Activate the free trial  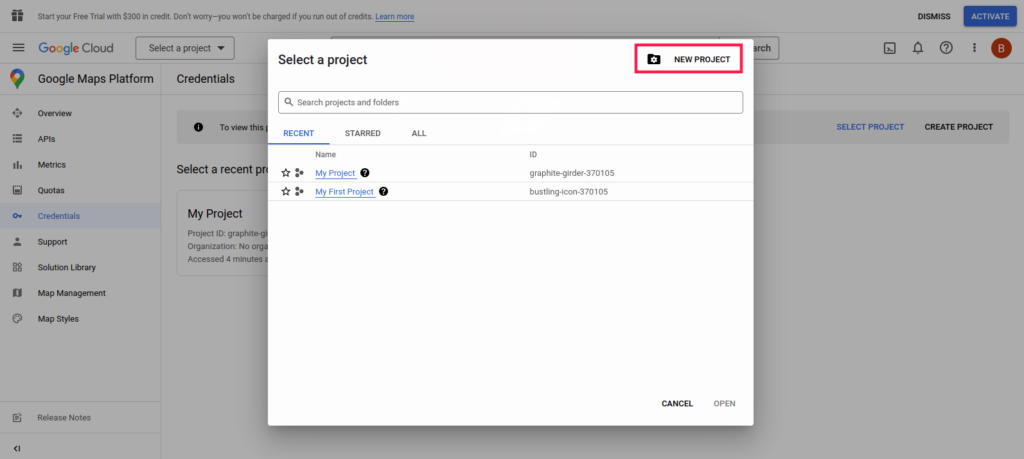click(x=990, y=16)
